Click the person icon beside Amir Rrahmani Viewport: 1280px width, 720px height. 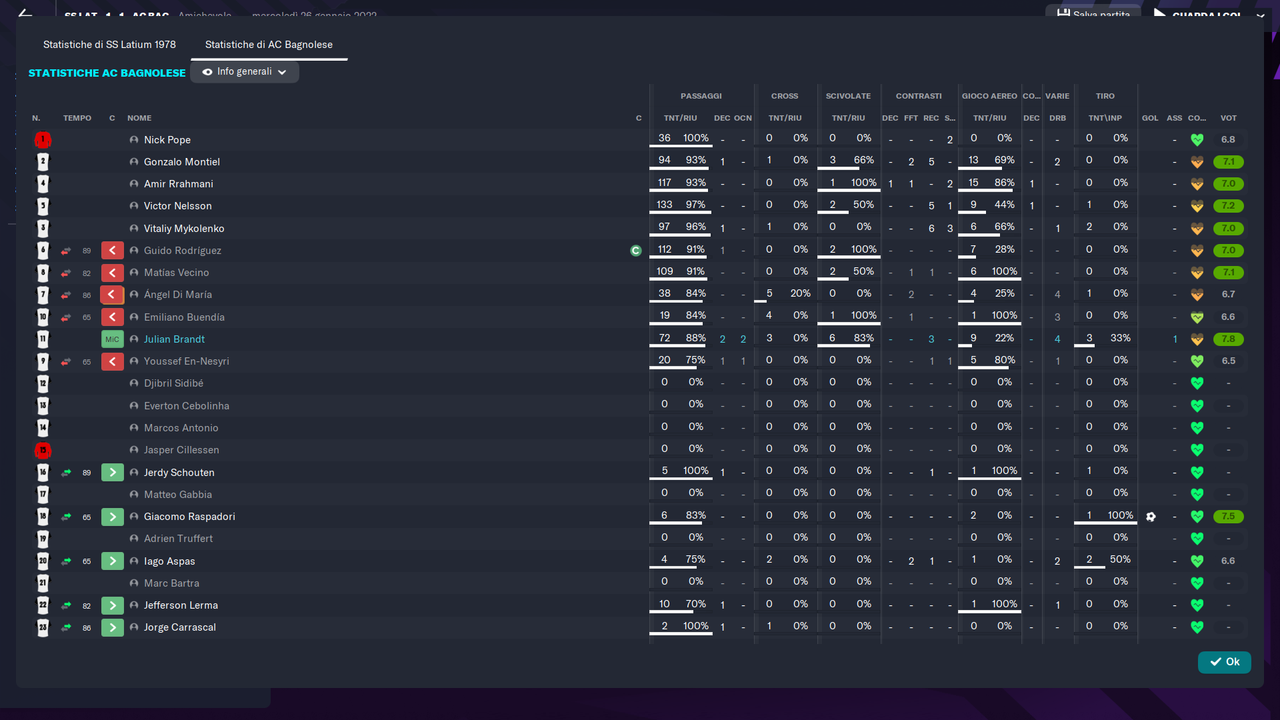point(134,184)
